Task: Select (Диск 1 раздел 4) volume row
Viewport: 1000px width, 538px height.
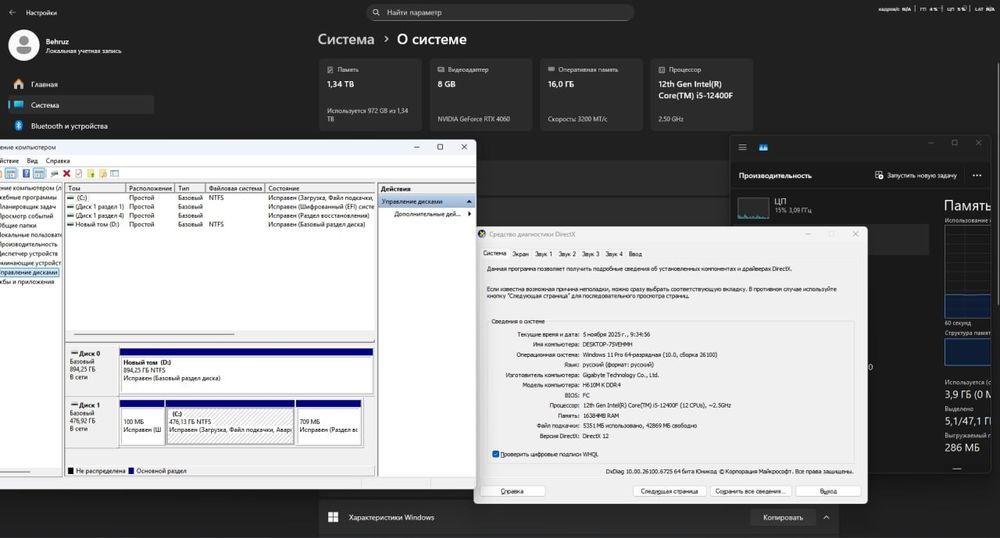Action: (x=220, y=215)
